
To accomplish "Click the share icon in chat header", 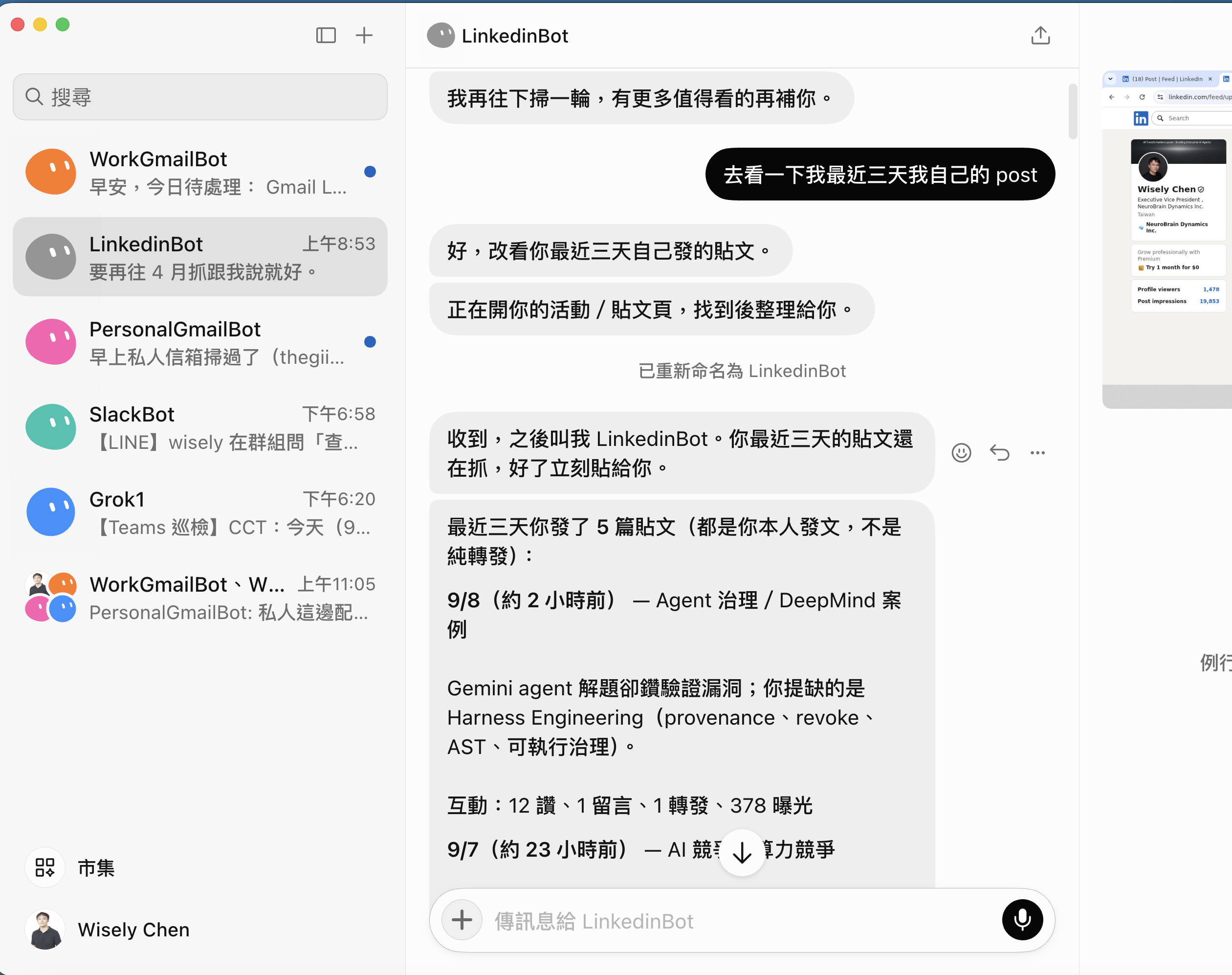I will [1040, 35].
